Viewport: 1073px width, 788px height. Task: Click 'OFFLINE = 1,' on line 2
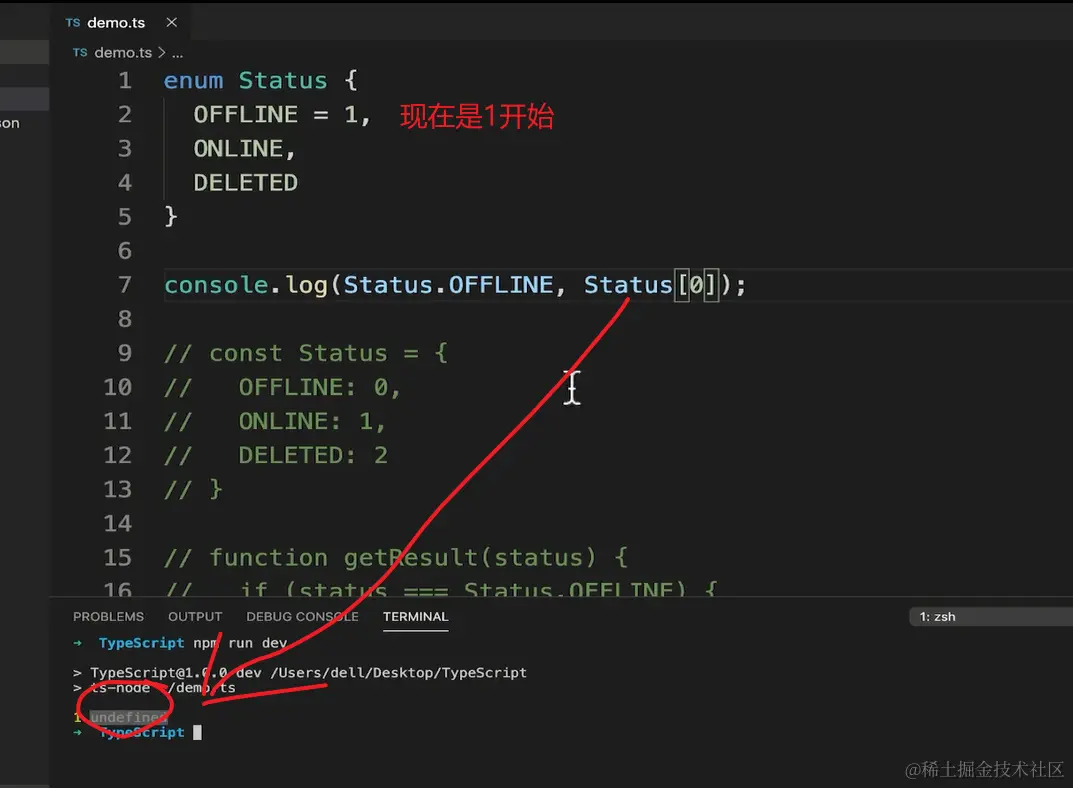[x=282, y=114]
